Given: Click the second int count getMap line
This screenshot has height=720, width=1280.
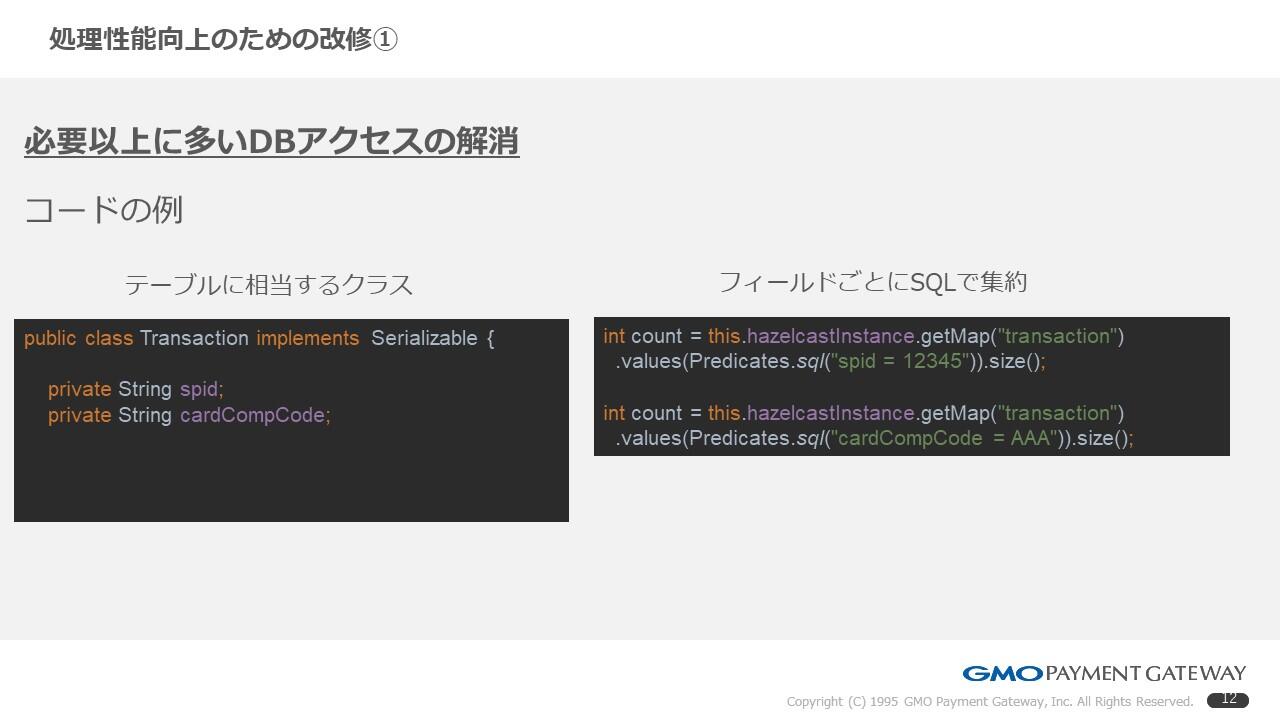Looking at the screenshot, I should 864,413.
